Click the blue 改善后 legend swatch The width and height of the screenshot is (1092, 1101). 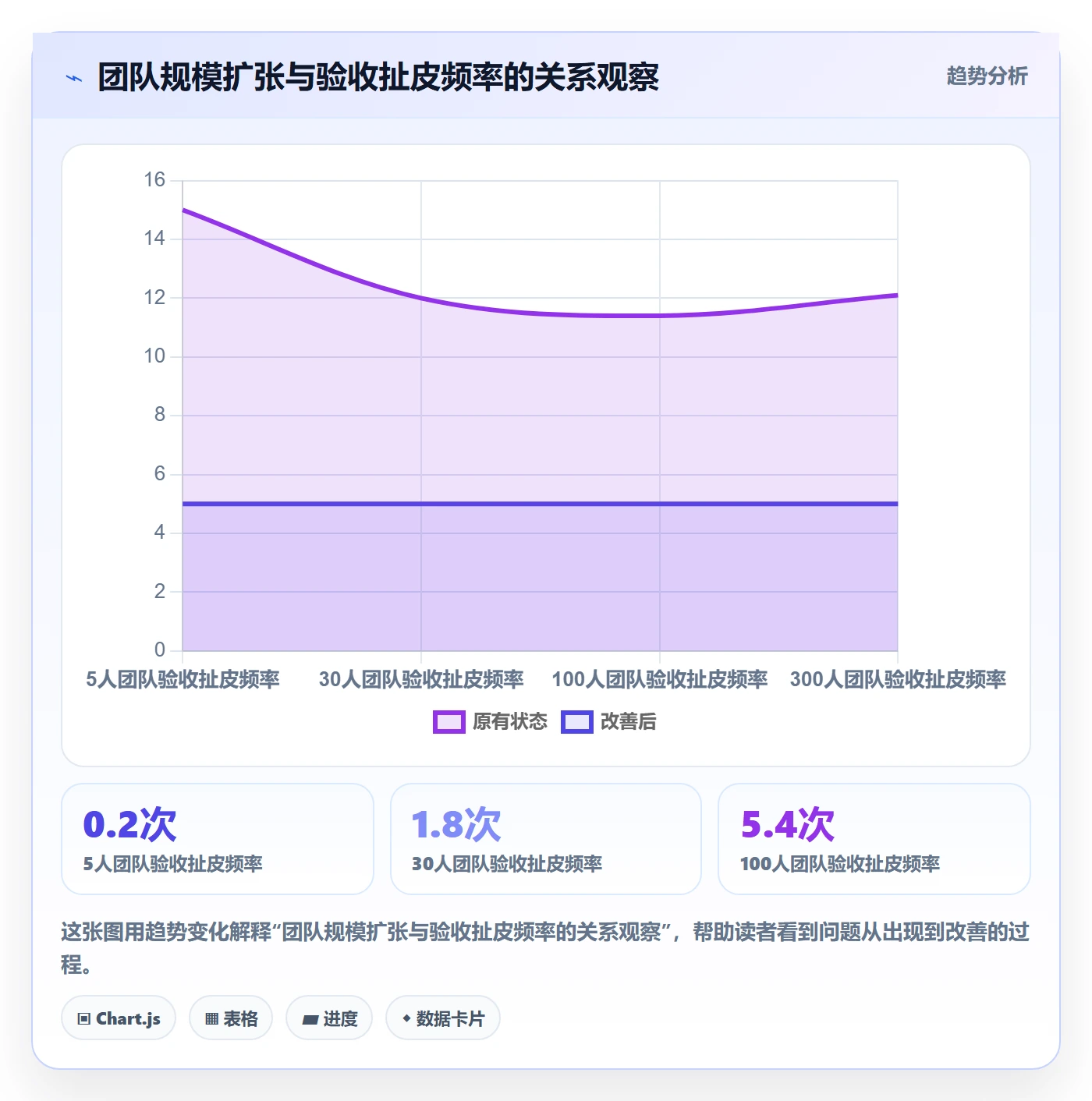tap(576, 722)
